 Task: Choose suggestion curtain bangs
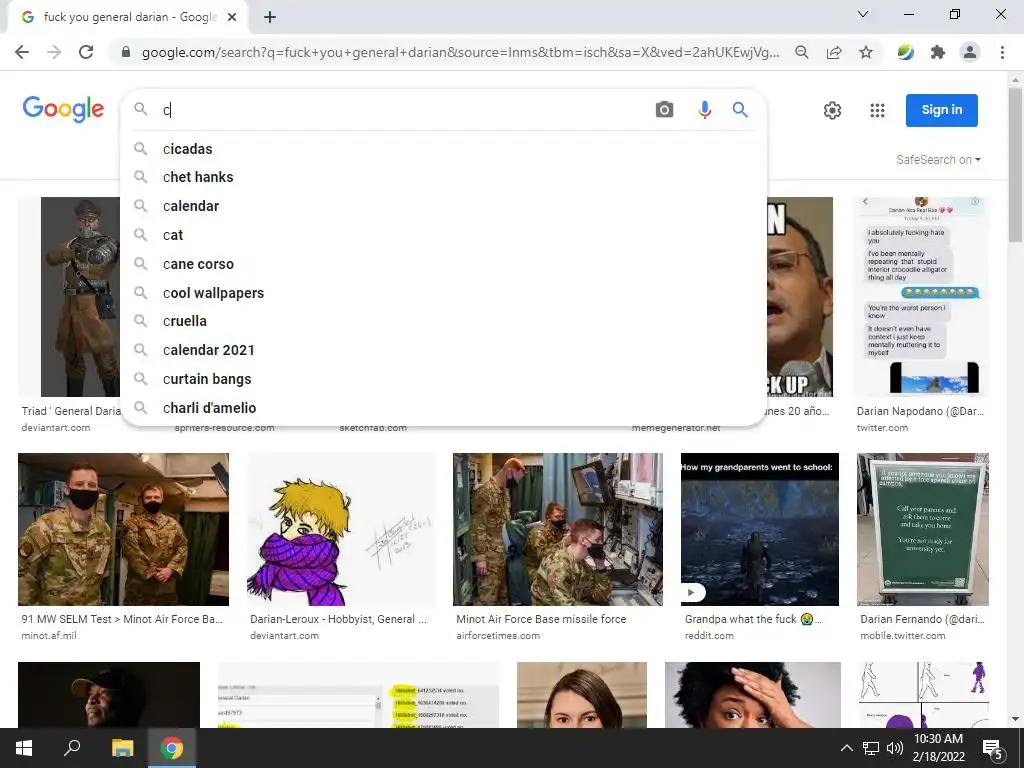coord(443,379)
